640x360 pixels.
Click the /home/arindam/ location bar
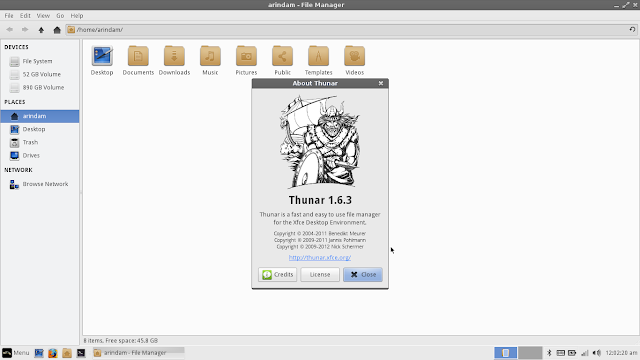[x=351, y=29]
